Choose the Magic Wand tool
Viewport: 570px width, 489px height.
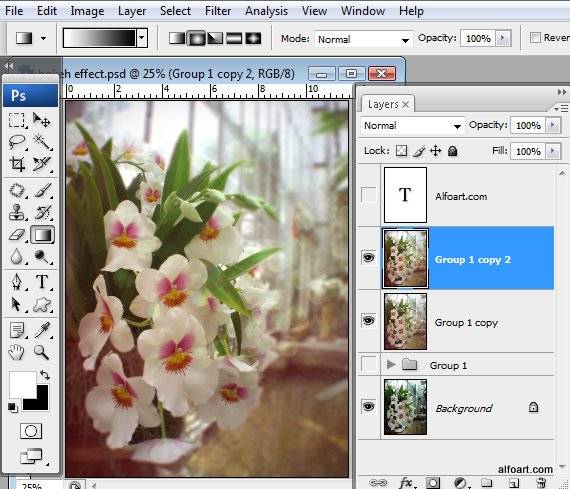(42, 141)
